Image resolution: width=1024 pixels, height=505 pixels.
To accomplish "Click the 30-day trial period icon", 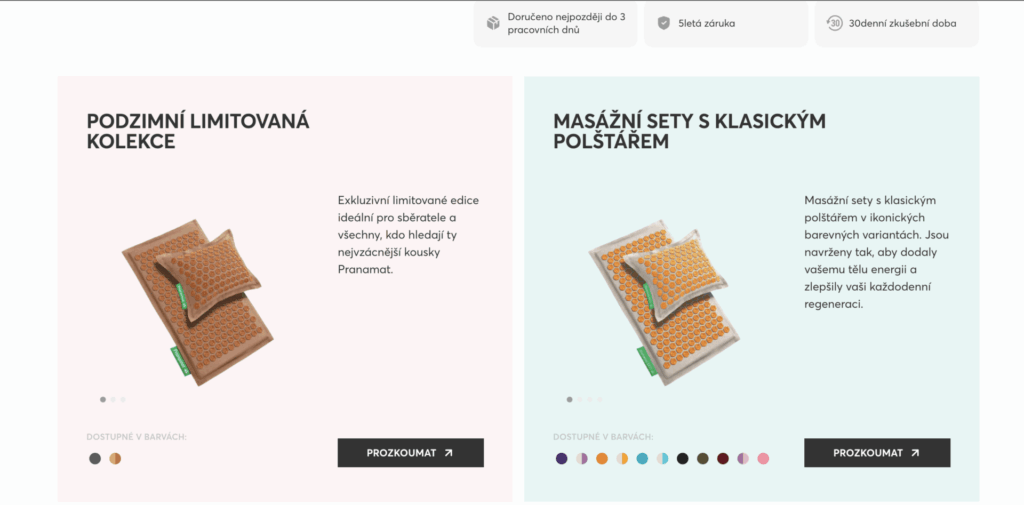I will (834, 23).
